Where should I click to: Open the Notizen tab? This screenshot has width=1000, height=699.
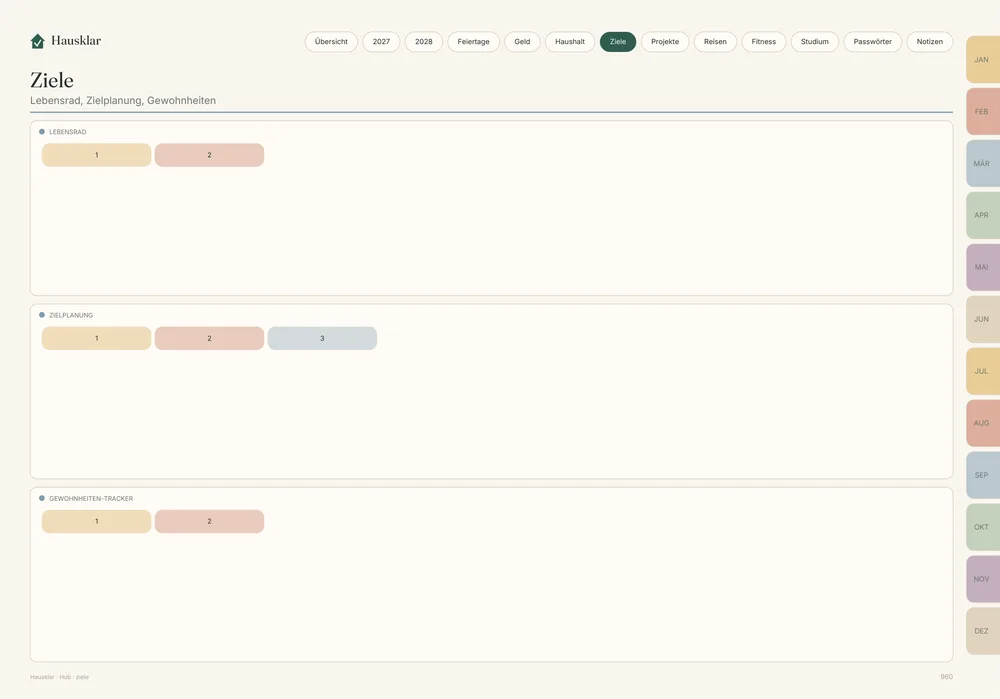pyautogui.click(x=930, y=41)
